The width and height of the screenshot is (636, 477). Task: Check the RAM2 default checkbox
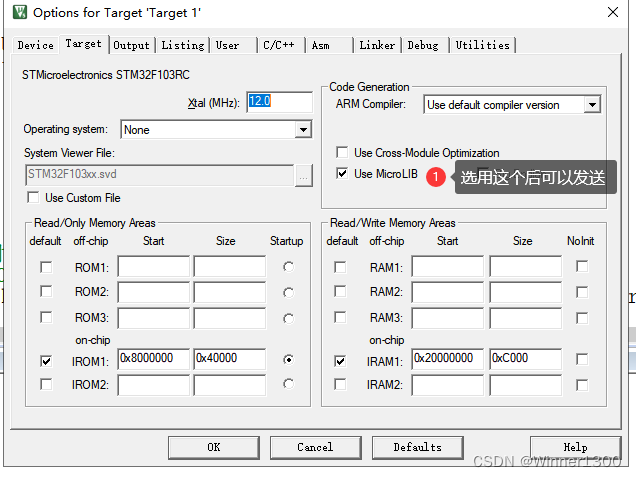(x=340, y=291)
